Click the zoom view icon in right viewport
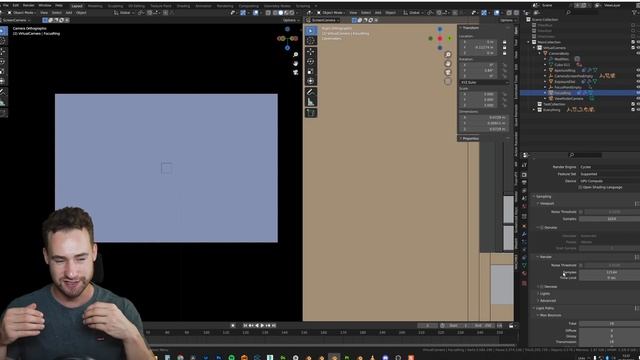640x360 pixels. [x=448, y=55]
